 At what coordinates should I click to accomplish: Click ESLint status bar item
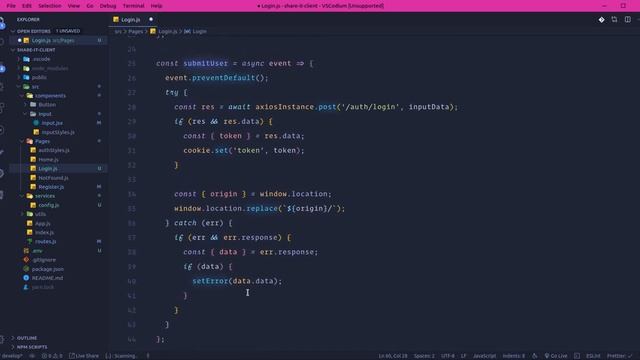(x=593, y=356)
